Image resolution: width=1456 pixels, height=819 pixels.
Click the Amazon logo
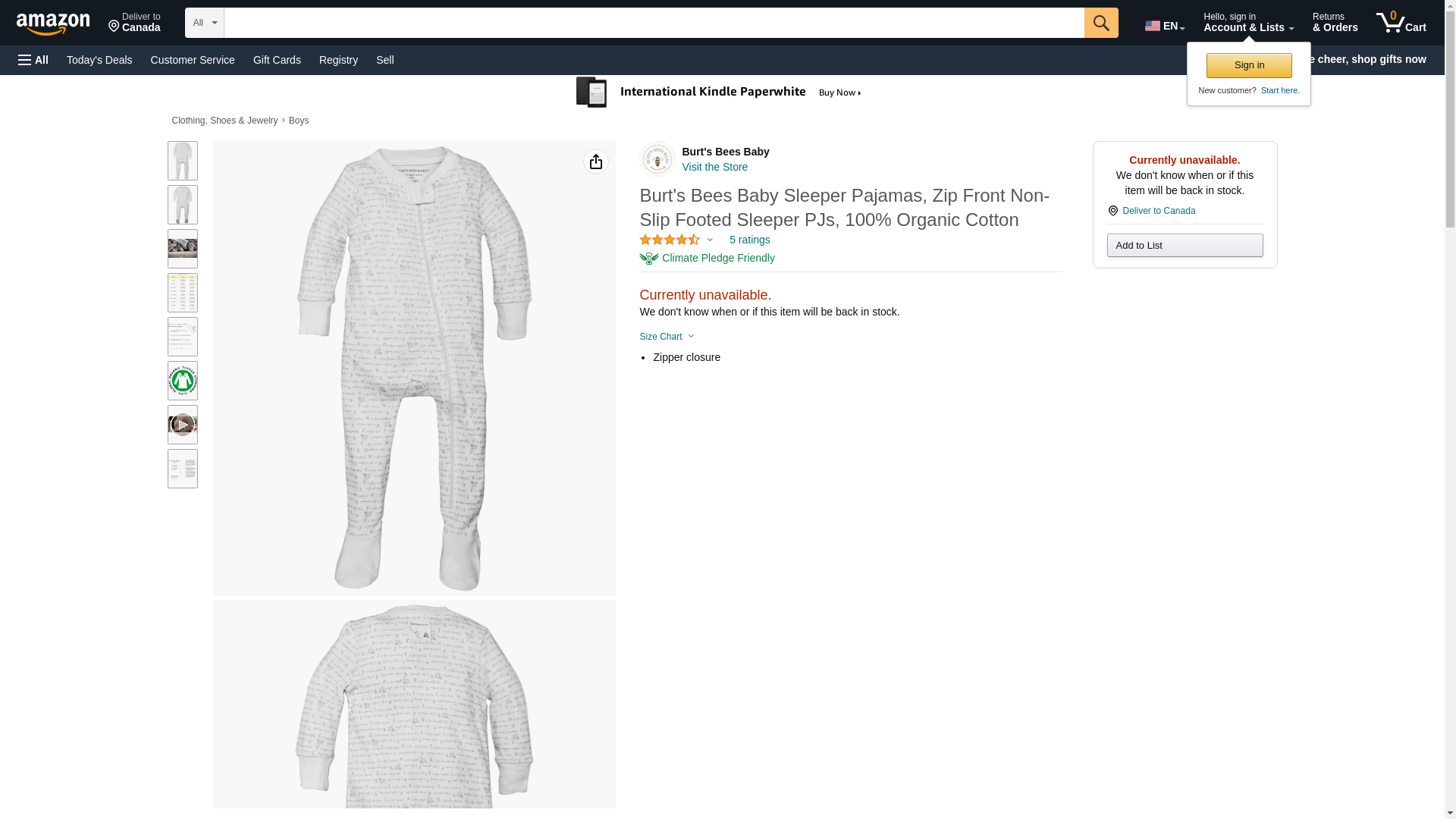tap(53, 24)
